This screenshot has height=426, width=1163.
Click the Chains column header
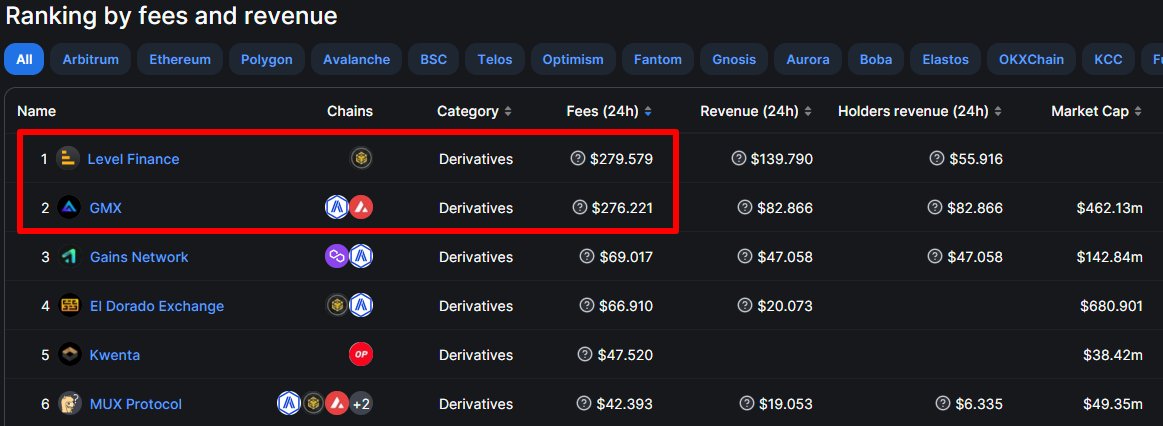click(350, 111)
